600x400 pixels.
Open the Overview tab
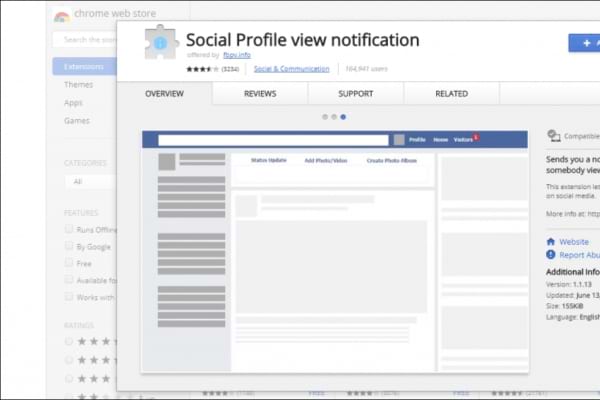tap(164, 94)
